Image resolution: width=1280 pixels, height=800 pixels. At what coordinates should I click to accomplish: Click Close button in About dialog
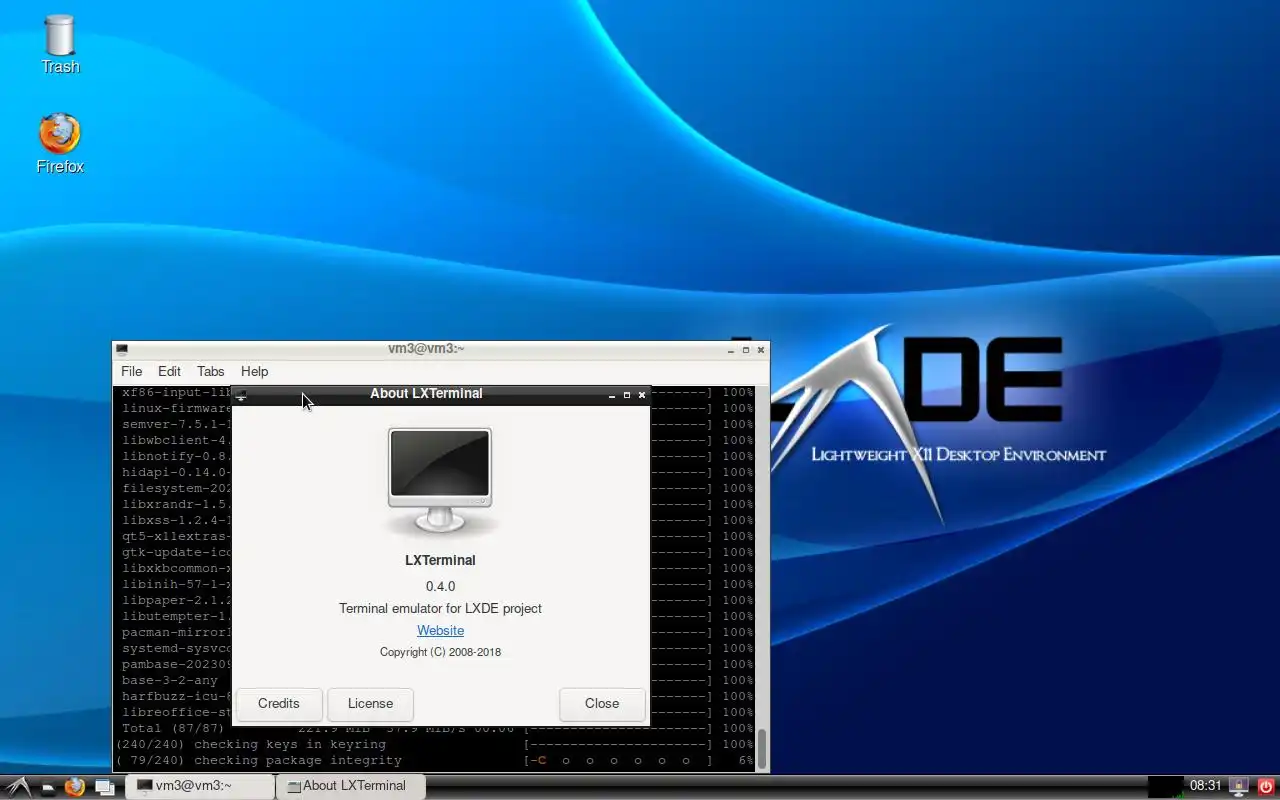click(602, 703)
